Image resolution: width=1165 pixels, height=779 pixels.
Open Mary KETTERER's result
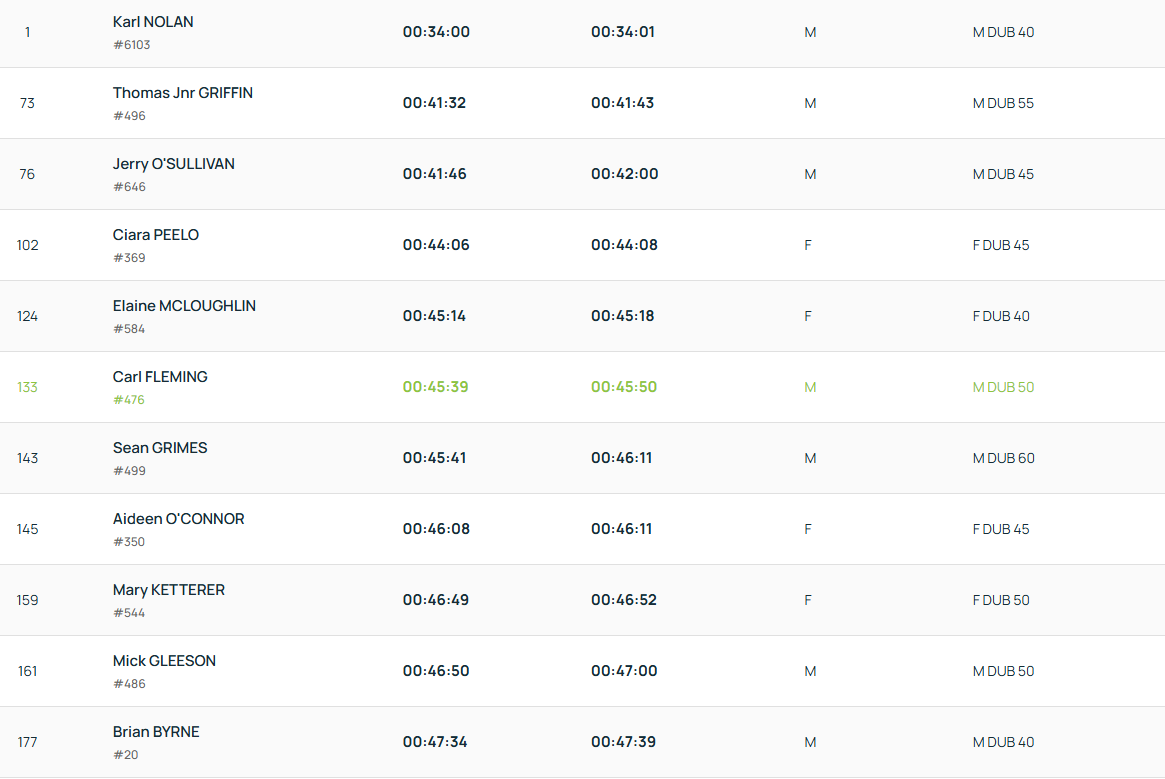coord(168,590)
